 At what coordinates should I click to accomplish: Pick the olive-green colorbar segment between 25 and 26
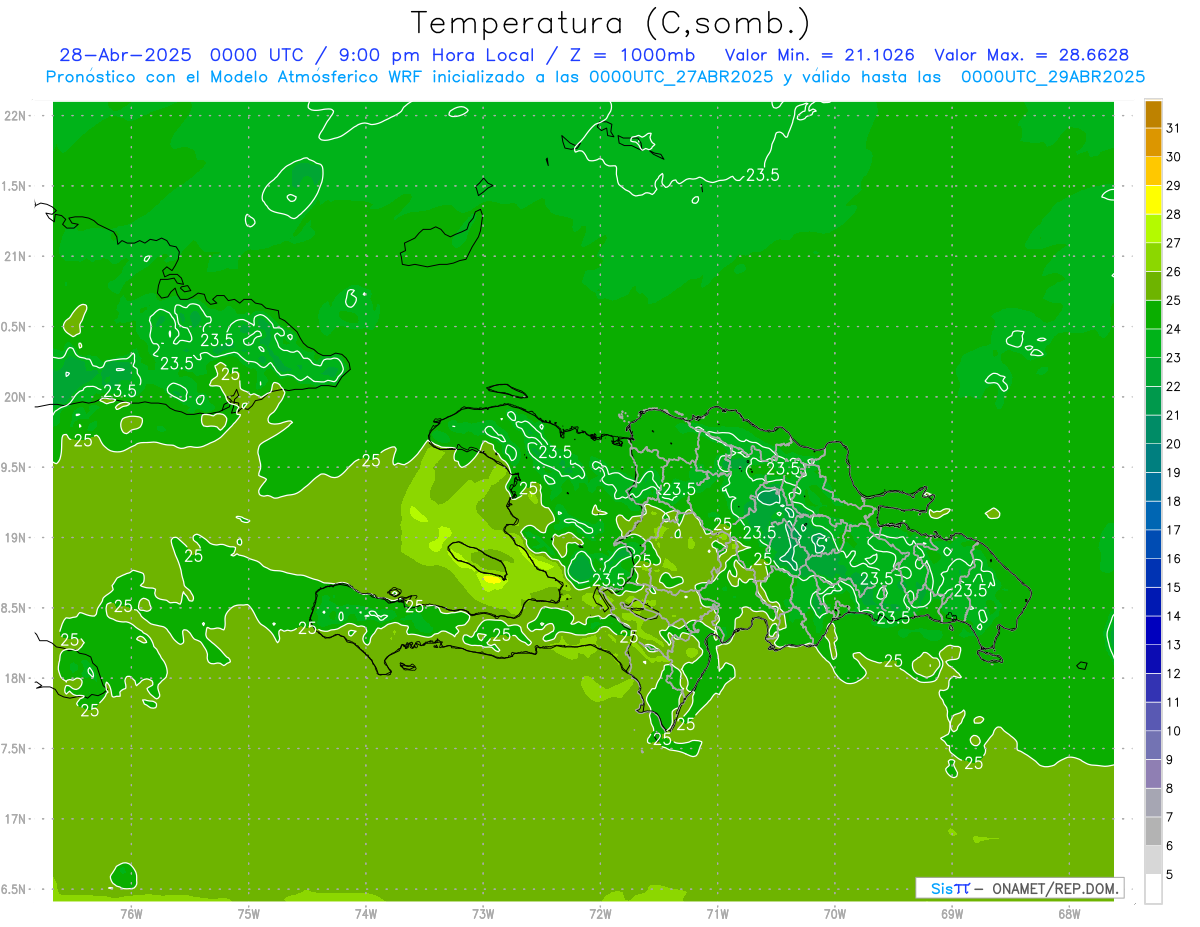1153,286
